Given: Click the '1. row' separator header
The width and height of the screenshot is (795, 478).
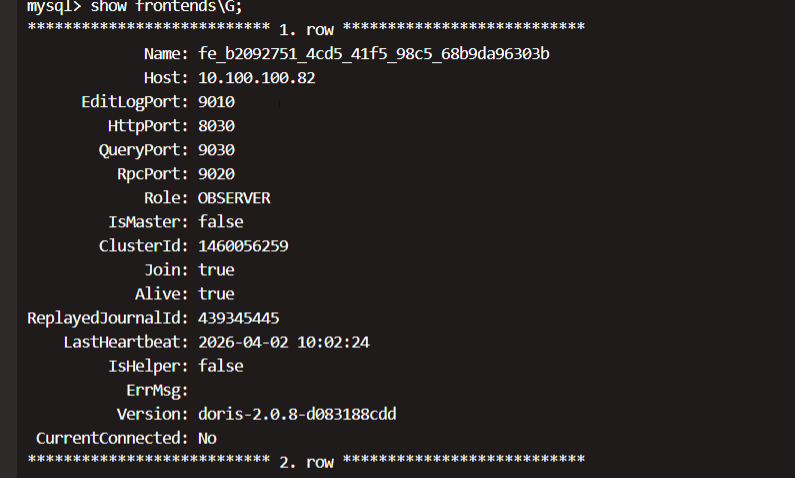Looking at the screenshot, I should point(307,29).
